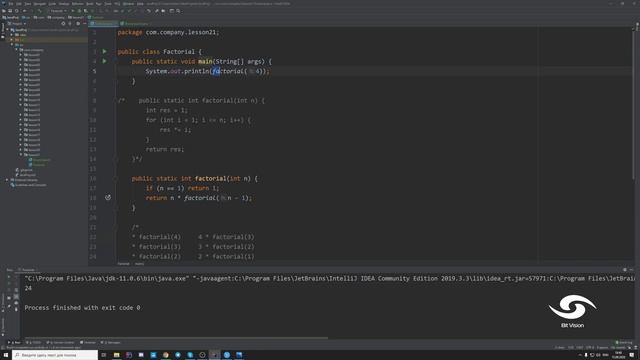
Task: Collapse the com.company package node
Action: tap(16, 50)
